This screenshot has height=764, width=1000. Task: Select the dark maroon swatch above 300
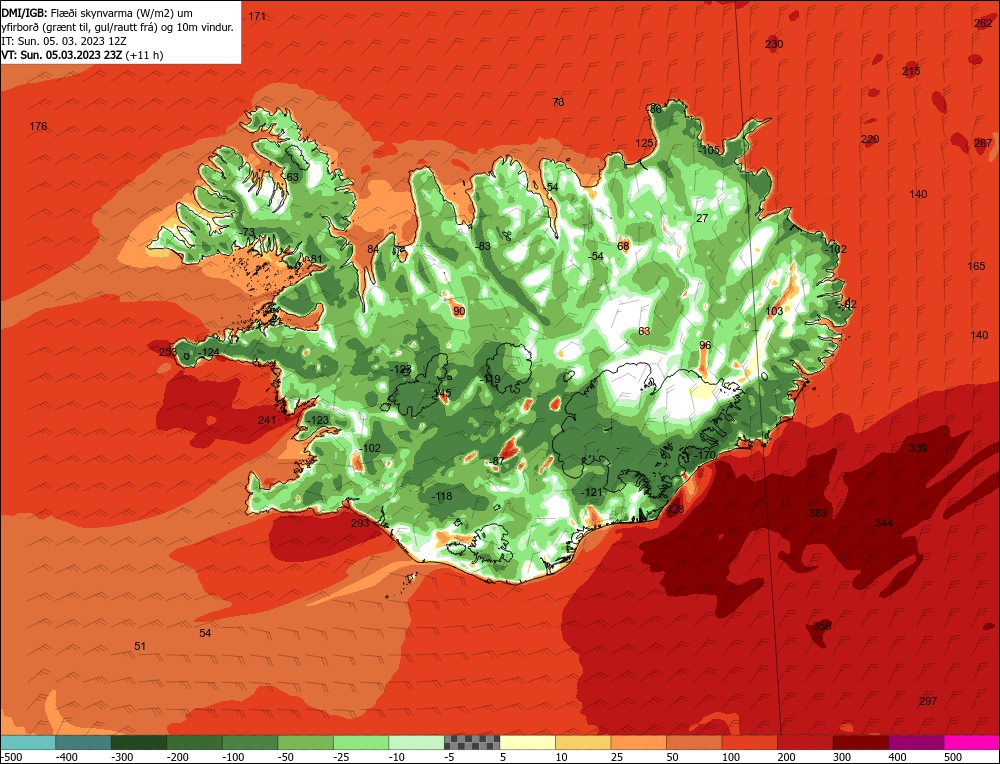tap(861, 742)
